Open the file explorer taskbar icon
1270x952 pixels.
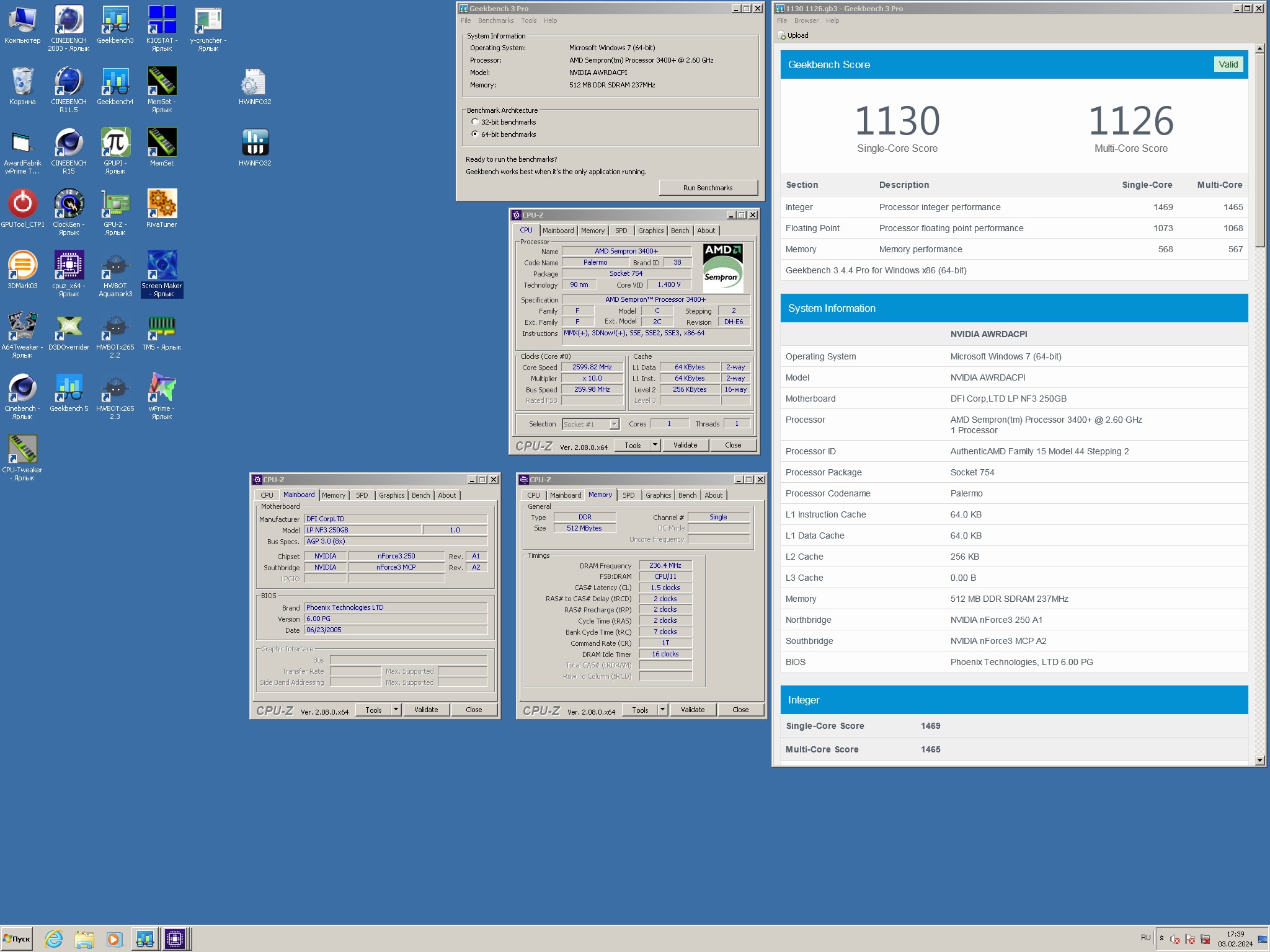point(84,939)
